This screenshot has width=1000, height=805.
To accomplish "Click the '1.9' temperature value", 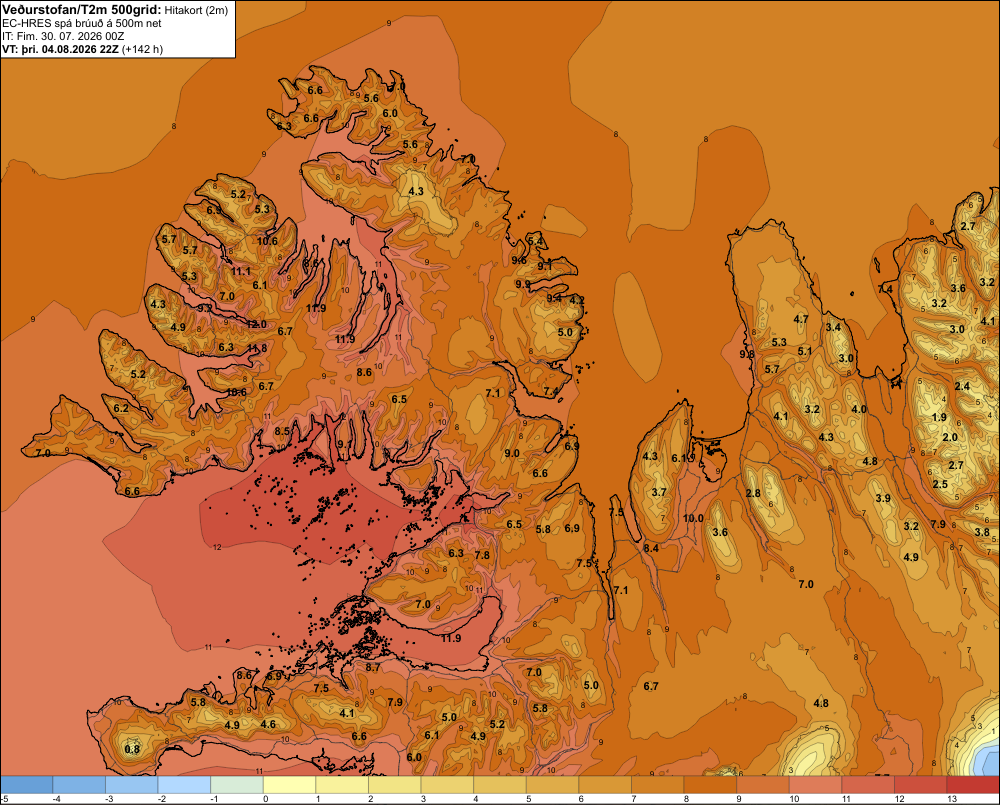I will click(939, 417).
